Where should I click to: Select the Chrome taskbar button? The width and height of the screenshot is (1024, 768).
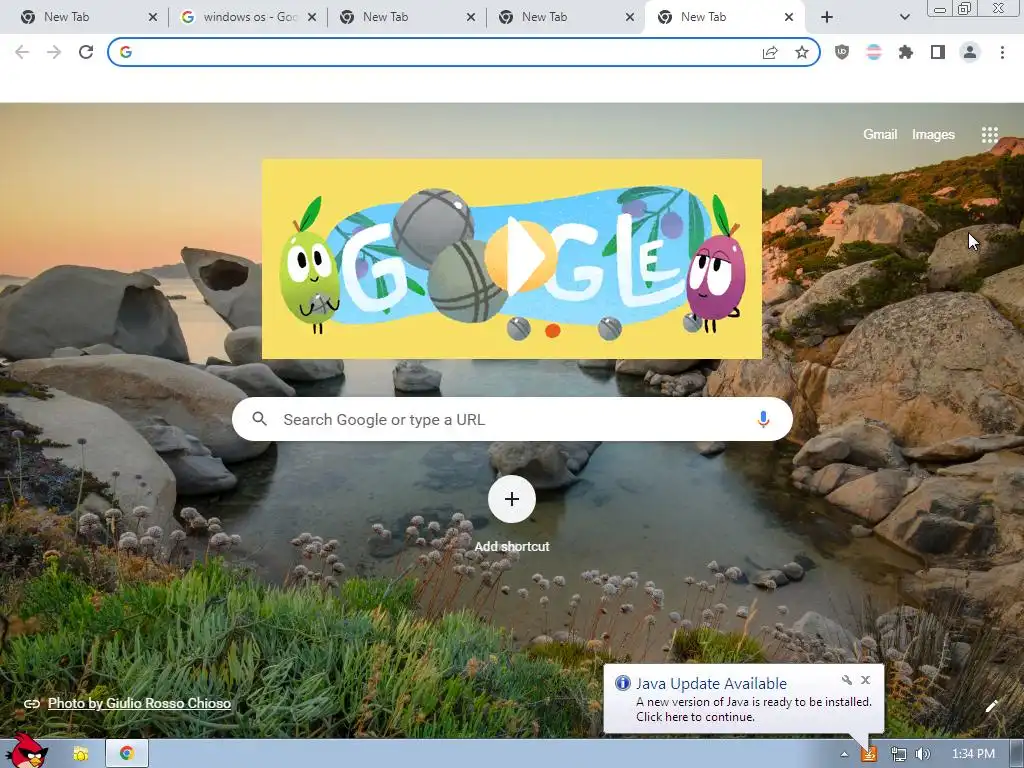click(127, 754)
